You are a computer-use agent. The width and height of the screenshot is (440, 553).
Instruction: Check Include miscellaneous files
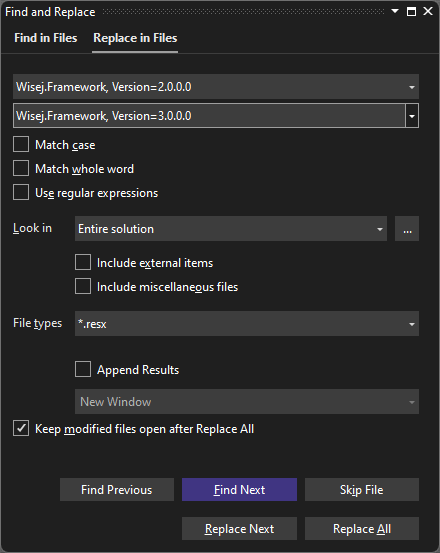83,286
